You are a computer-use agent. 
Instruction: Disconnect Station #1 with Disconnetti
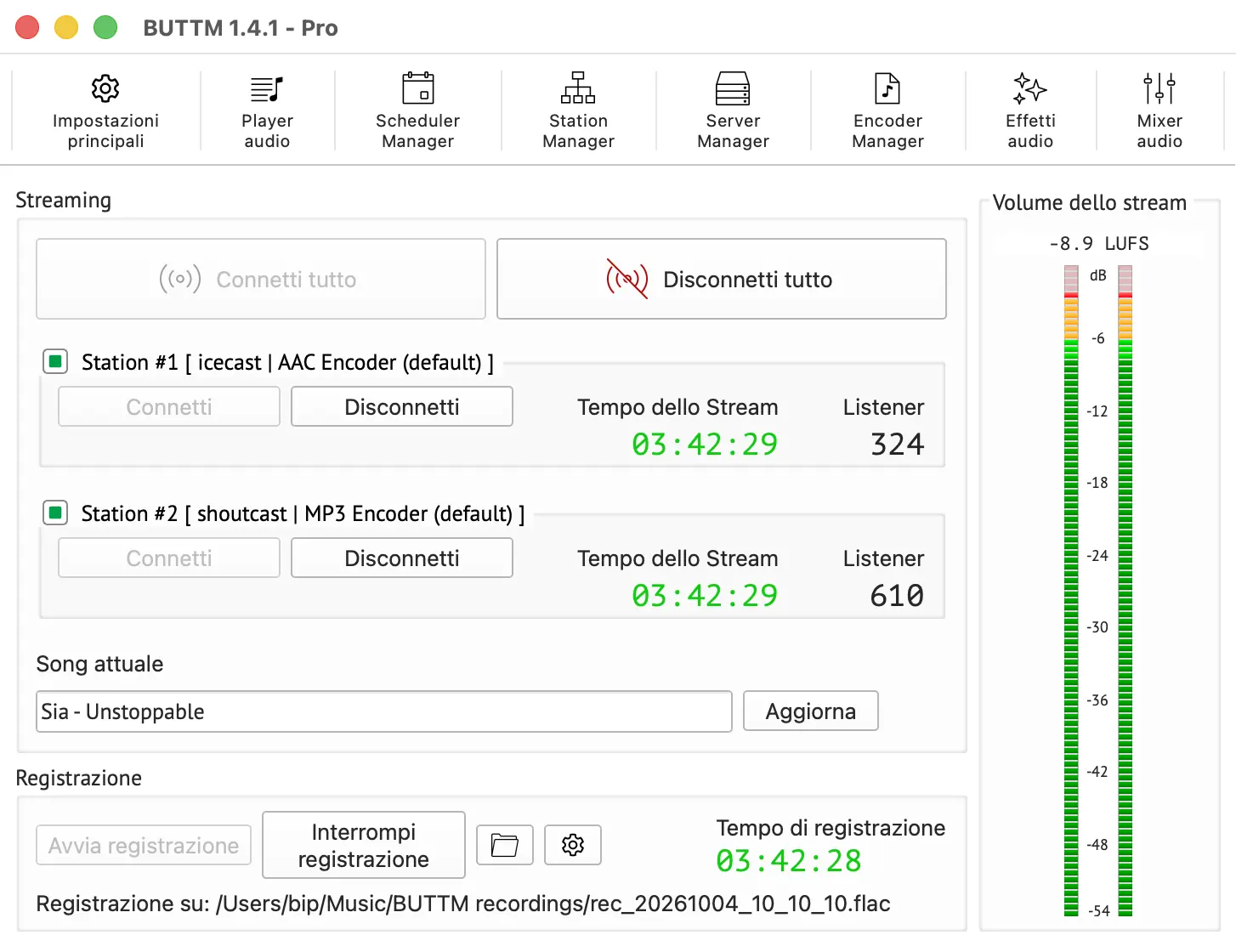point(402,406)
